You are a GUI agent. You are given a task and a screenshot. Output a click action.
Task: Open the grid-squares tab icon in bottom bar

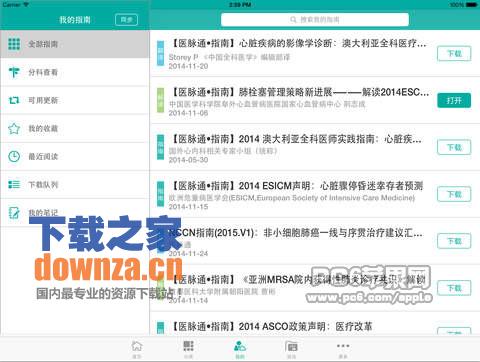pyautogui.click(x=188, y=346)
